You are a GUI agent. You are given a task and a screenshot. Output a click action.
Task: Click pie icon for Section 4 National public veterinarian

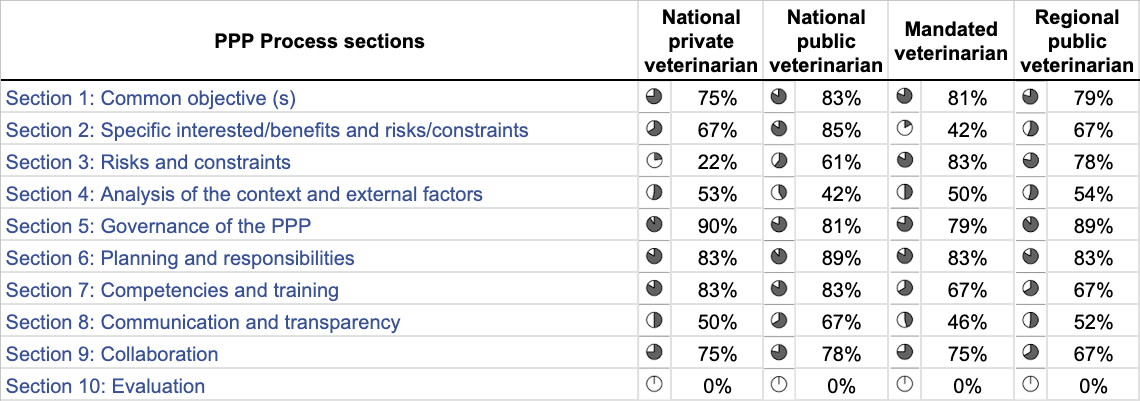coord(778,194)
